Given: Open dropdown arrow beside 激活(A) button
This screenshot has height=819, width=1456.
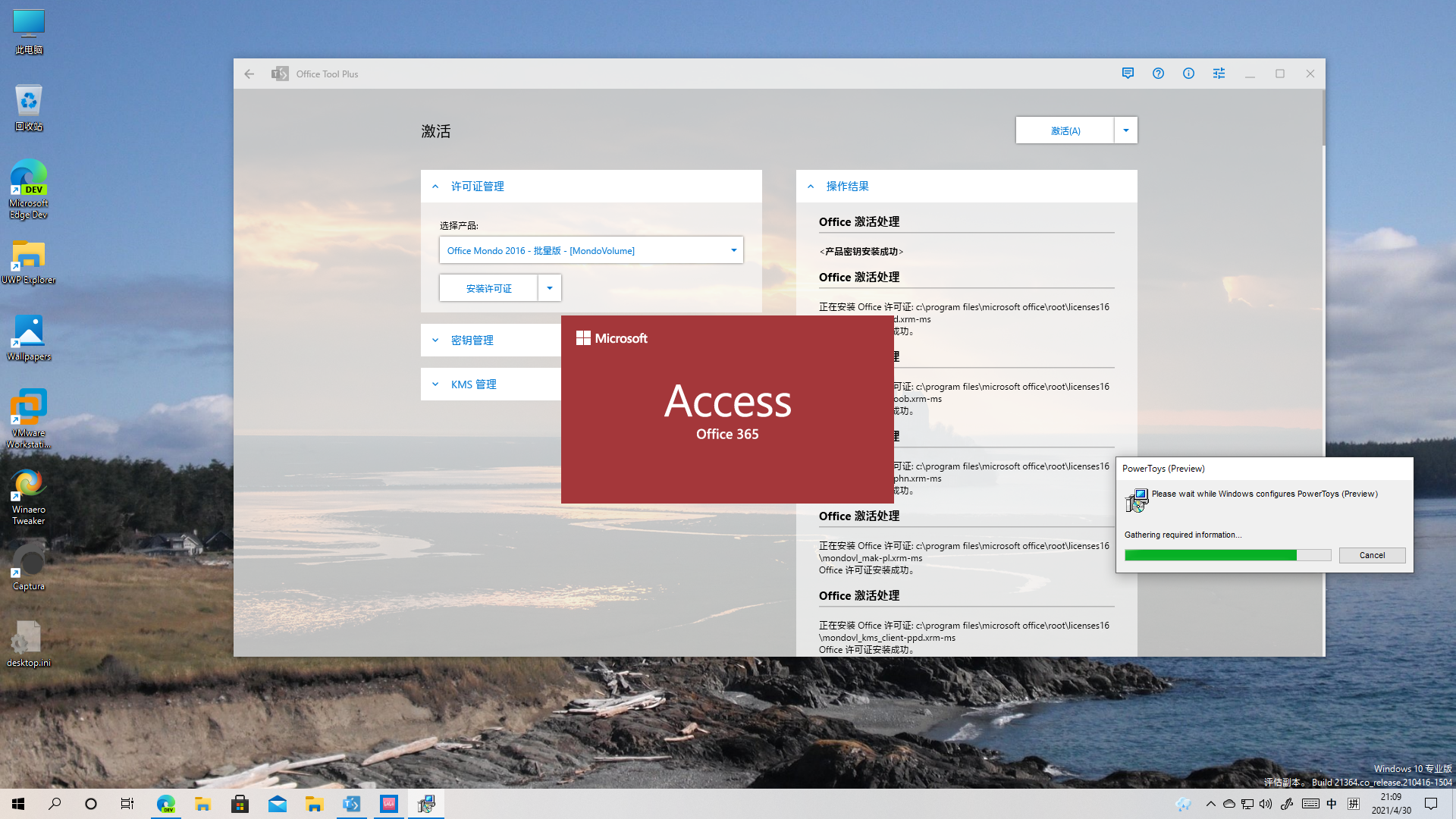Looking at the screenshot, I should [1126, 130].
